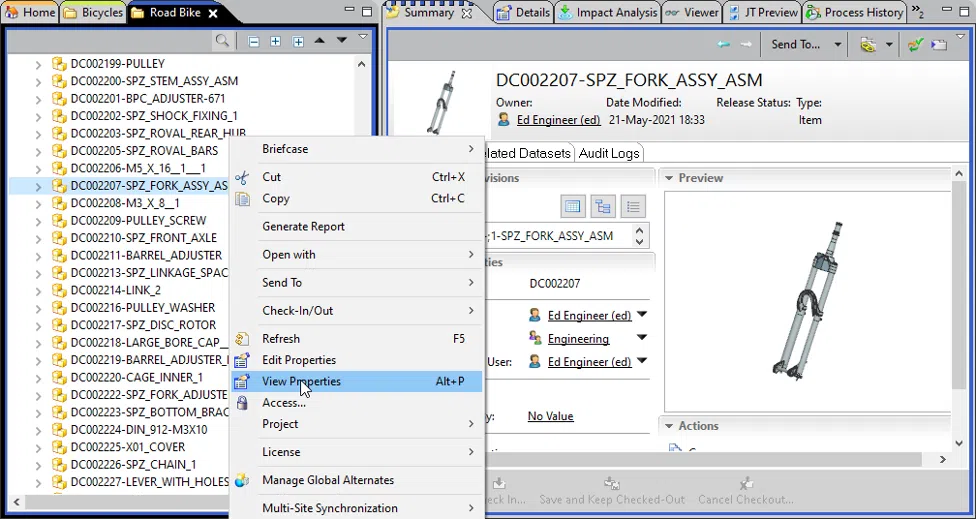
Task: Click the No Value link
Action: (x=550, y=416)
